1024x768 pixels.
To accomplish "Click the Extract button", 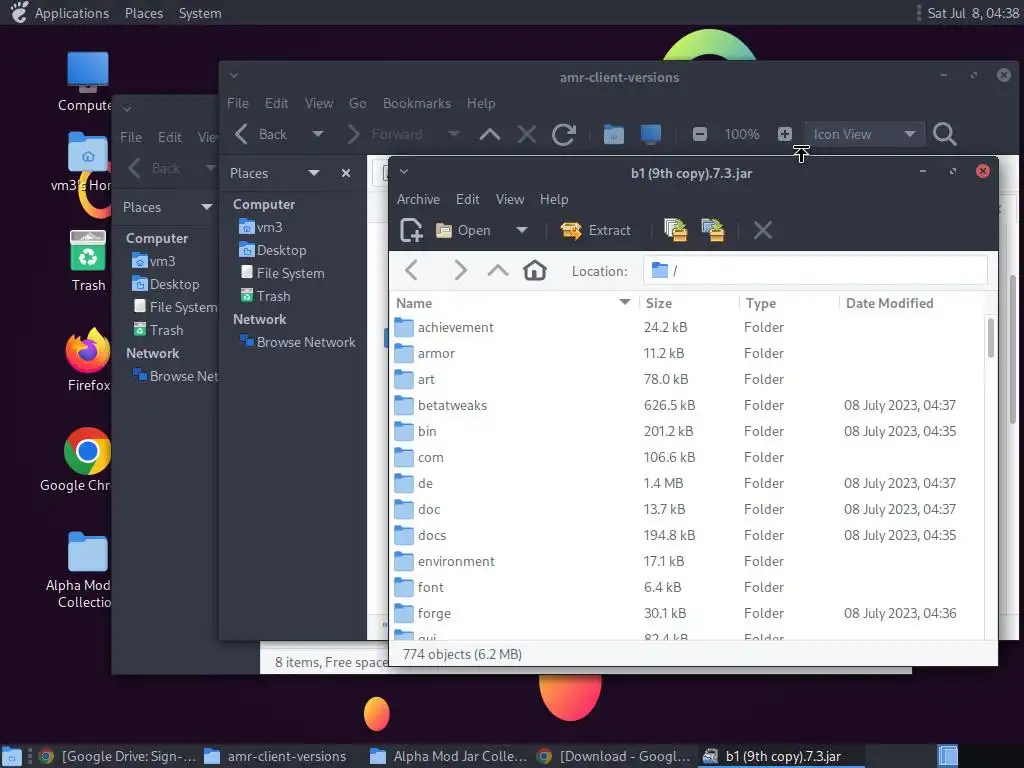I will (596, 230).
